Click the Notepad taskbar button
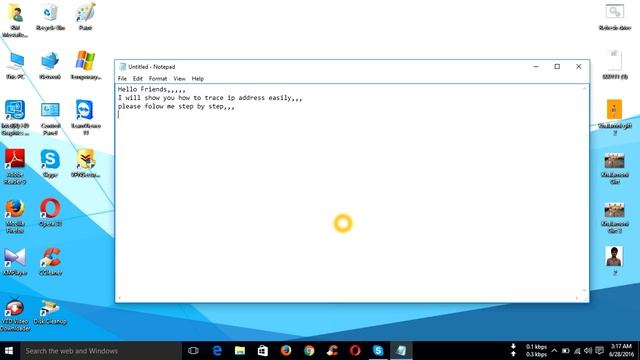 pos(401,351)
